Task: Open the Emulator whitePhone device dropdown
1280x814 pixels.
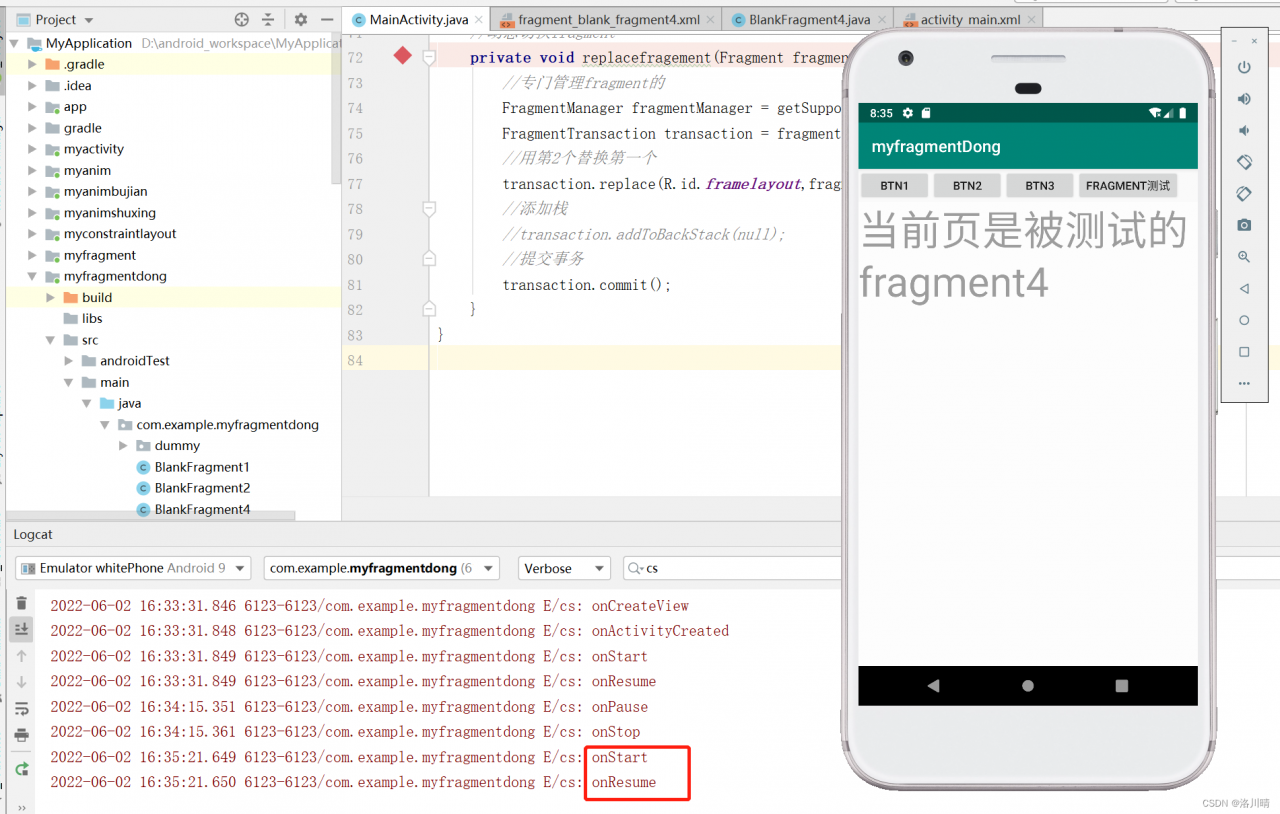Action: click(x=132, y=568)
